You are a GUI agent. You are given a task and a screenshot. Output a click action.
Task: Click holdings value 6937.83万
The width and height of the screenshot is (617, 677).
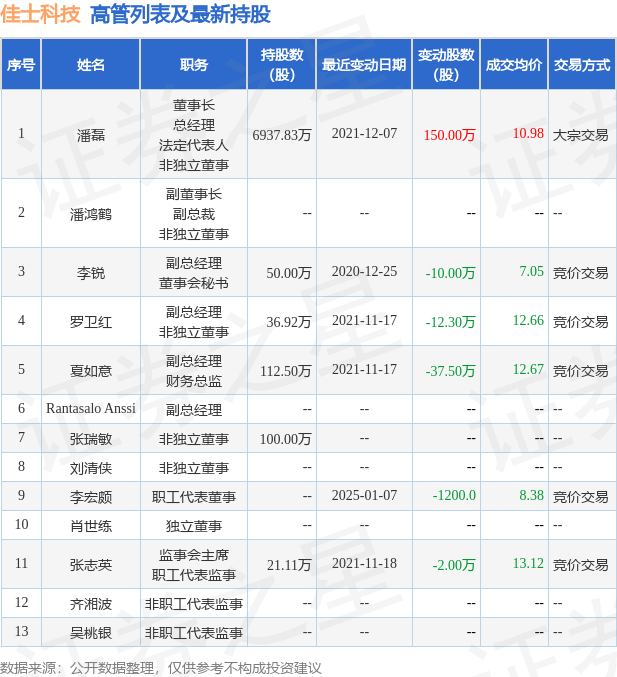click(282, 135)
